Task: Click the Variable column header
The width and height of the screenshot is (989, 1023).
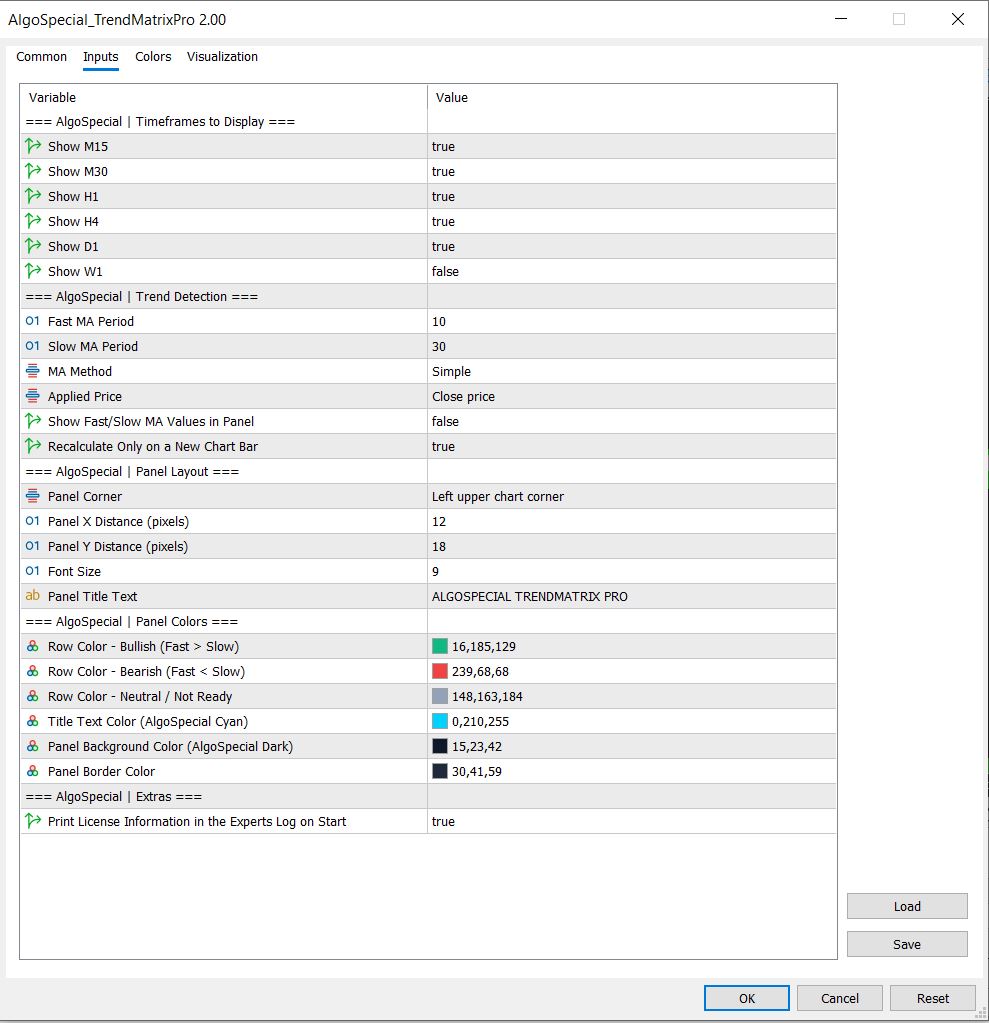Action: [x=224, y=97]
